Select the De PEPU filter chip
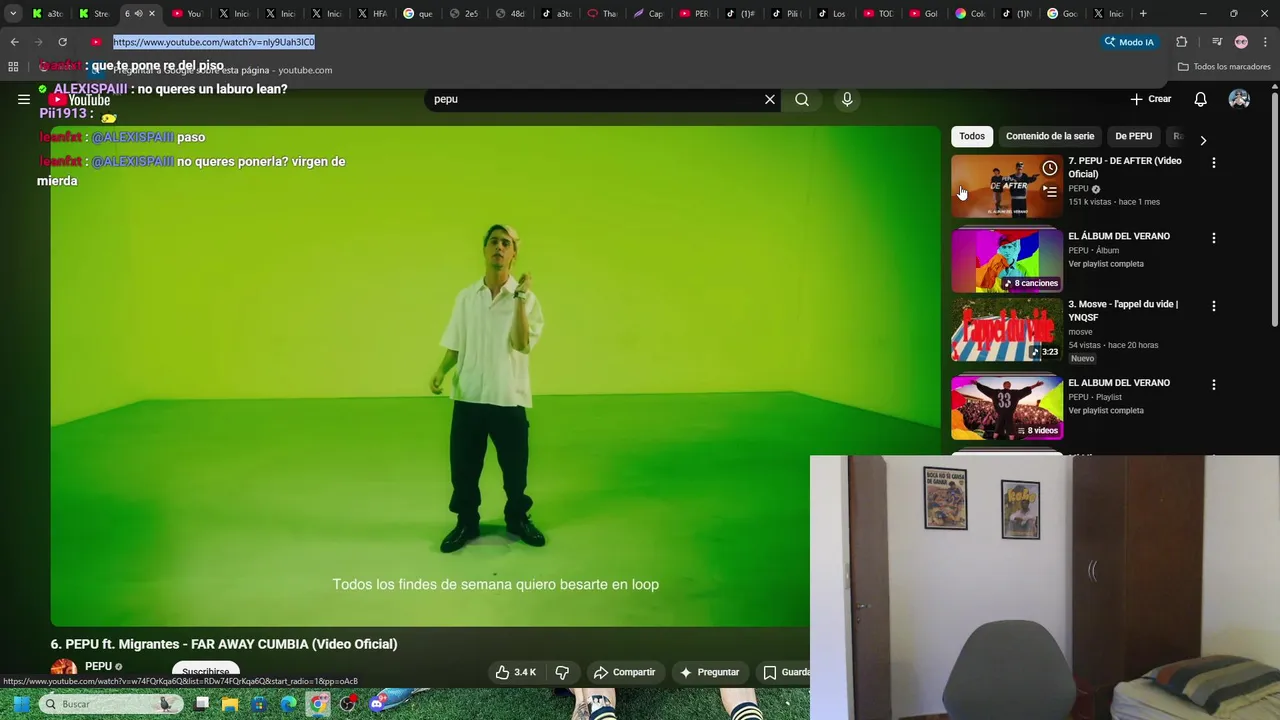The height and width of the screenshot is (720, 1280). (1134, 136)
